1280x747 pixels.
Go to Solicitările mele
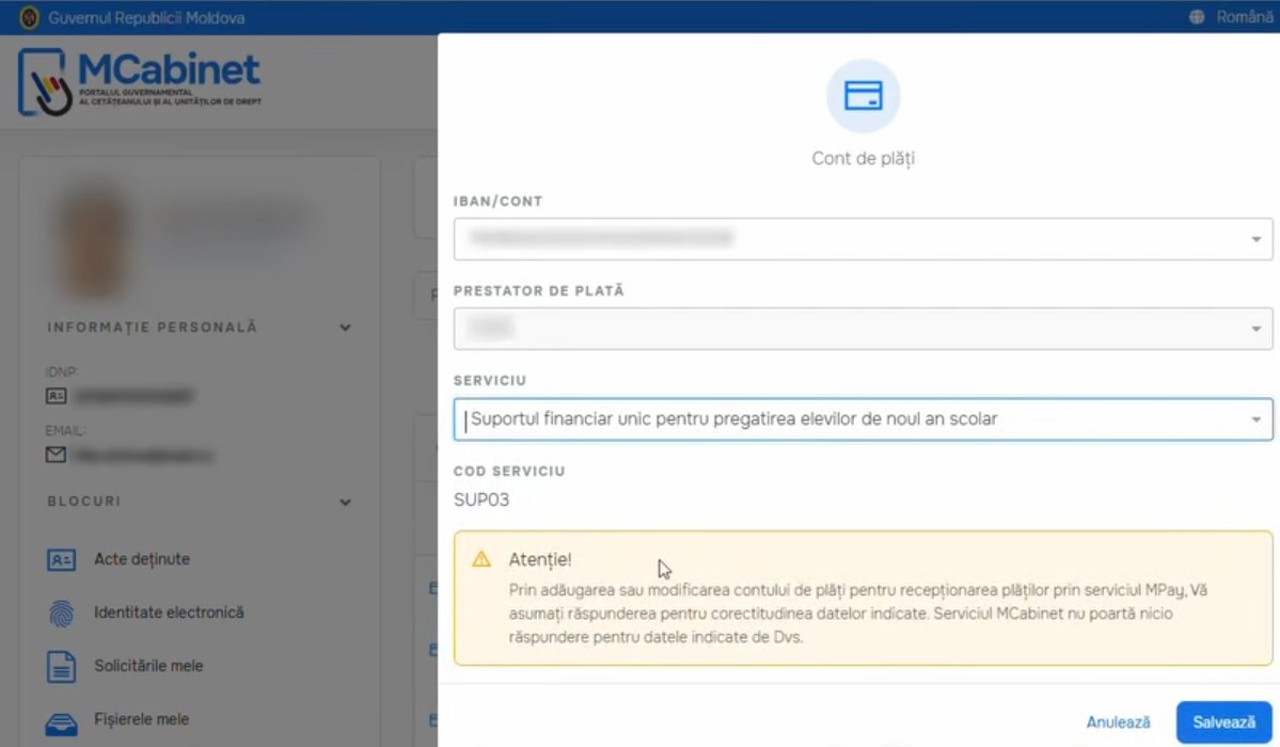tap(148, 666)
